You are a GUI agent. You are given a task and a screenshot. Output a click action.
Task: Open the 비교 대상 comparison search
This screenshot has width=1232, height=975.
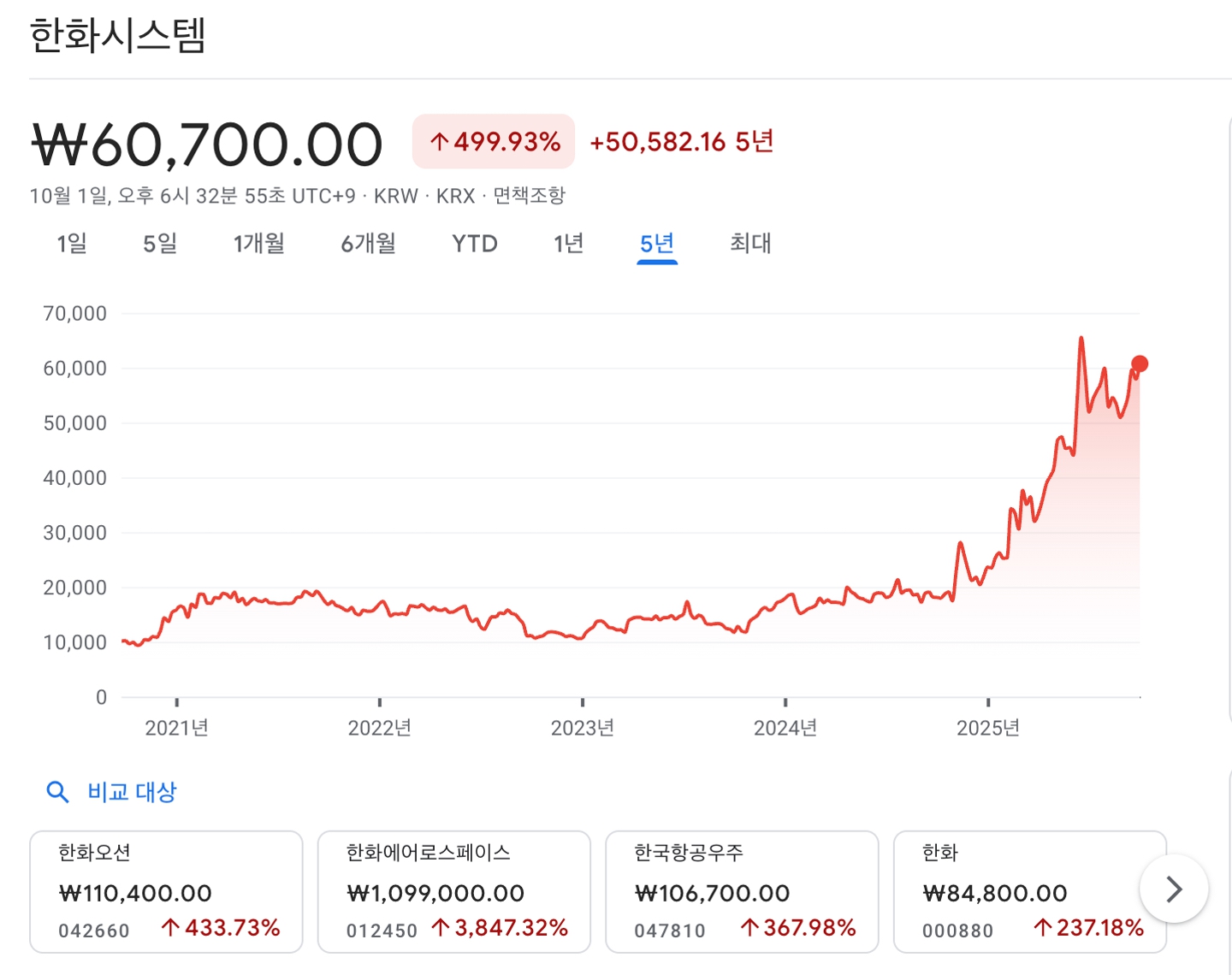tap(132, 792)
